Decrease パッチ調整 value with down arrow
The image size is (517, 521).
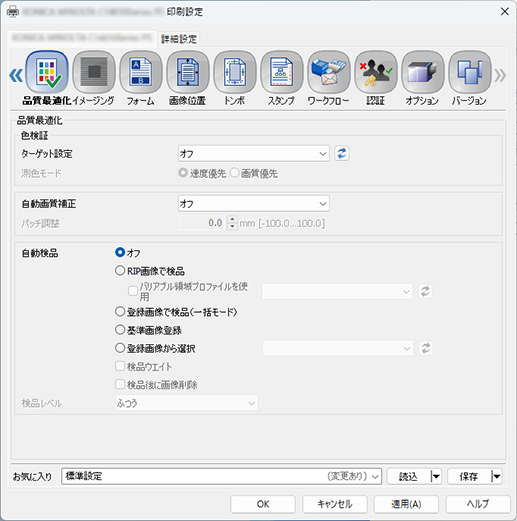tap(232, 227)
